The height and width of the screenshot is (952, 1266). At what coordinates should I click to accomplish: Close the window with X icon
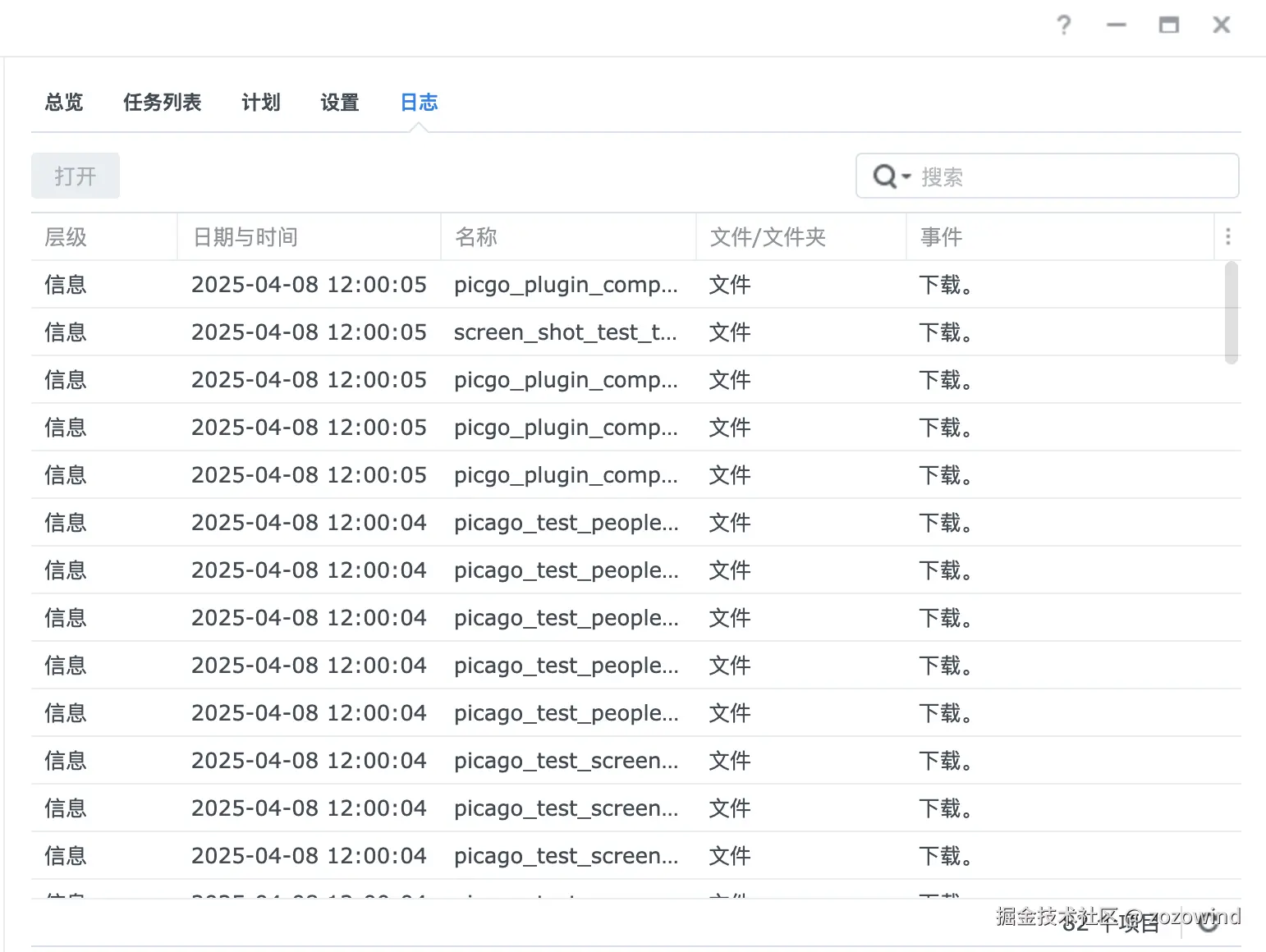click(1221, 25)
